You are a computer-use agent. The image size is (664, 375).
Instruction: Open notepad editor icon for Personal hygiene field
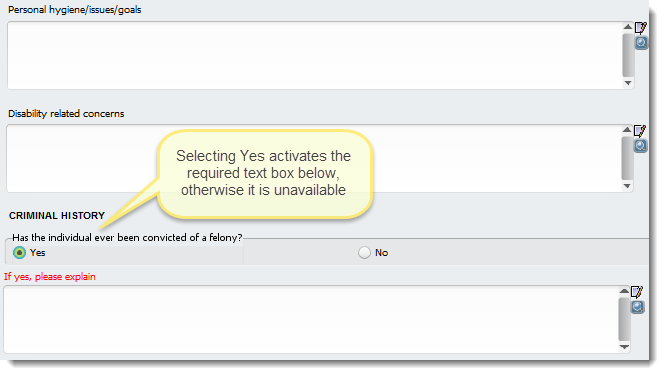click(641, 28)
